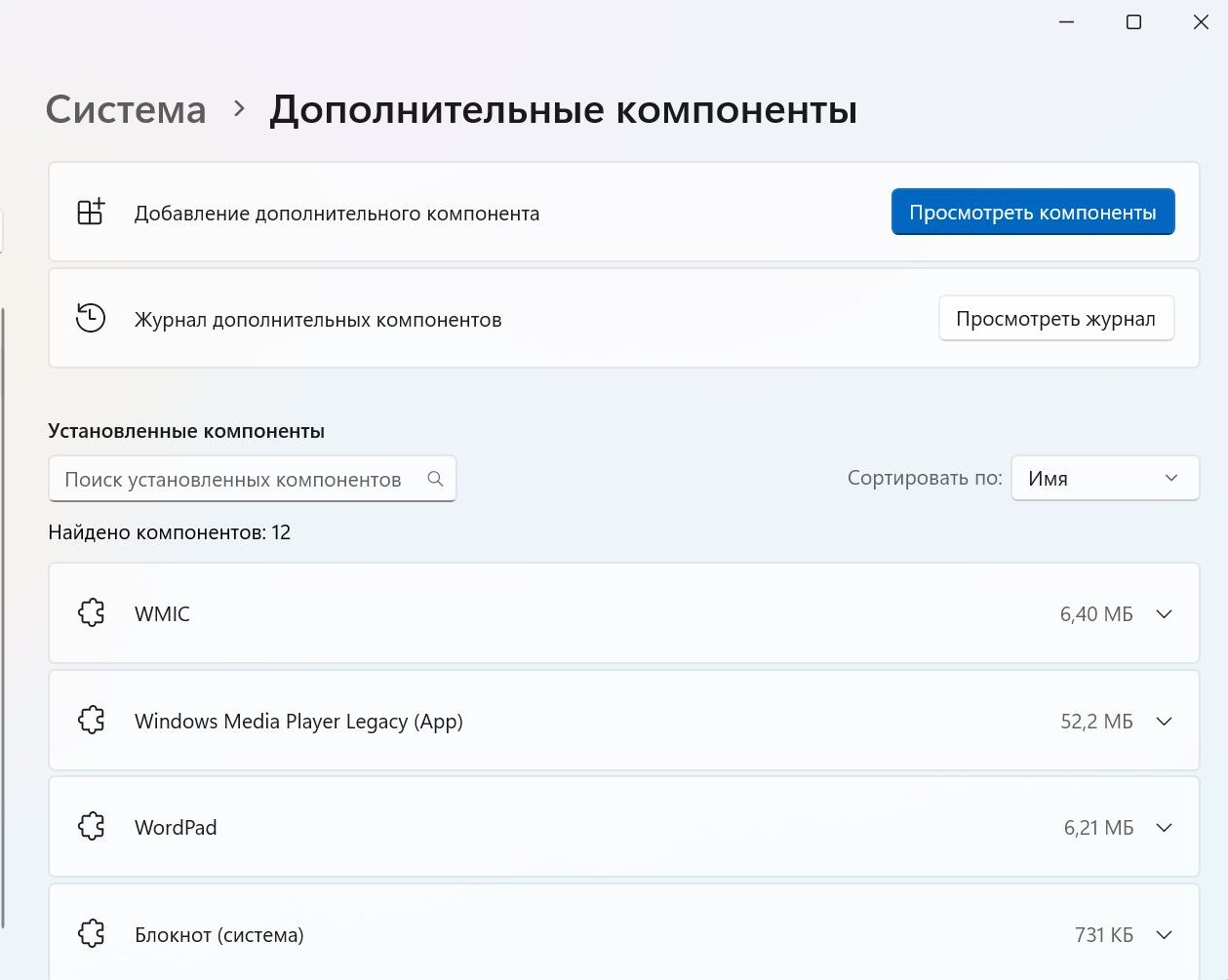The image size is (1228, 980).
Task: Click the Блокнот (система) component icon
Action: [x=92, y=934]
